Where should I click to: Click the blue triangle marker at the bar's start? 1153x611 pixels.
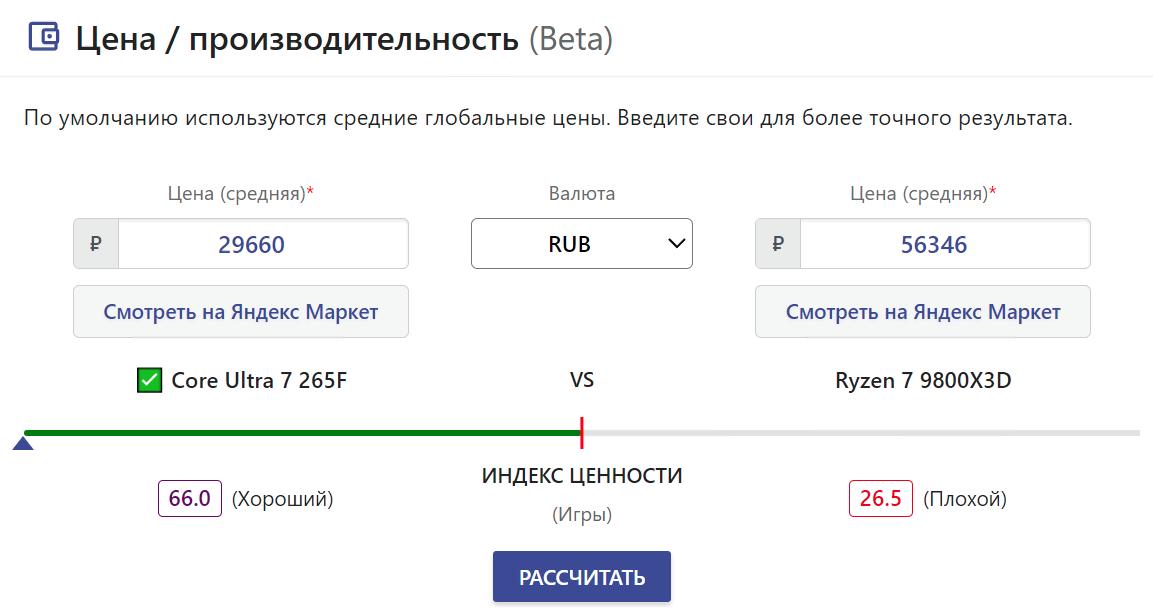23,443
